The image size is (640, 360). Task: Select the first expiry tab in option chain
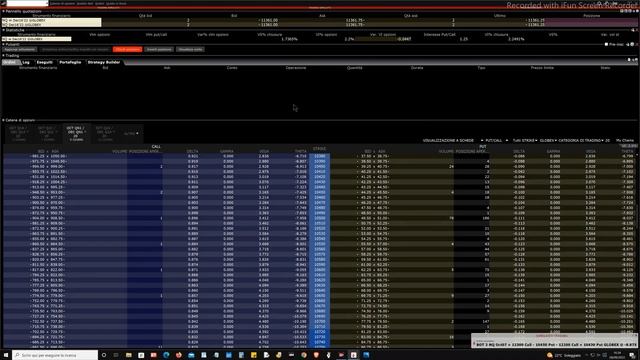pos(19,133)
